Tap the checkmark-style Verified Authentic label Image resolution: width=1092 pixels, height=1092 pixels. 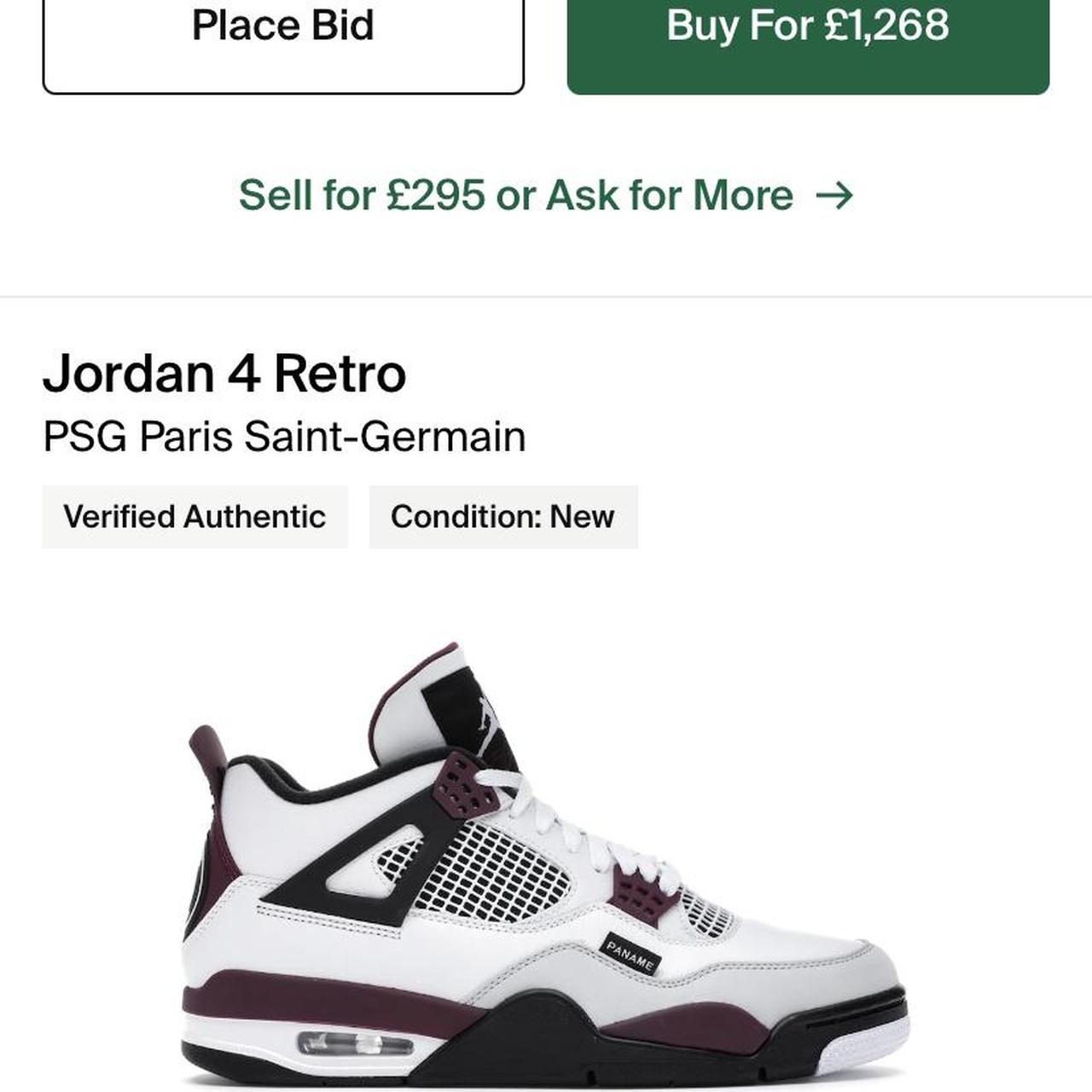195,515
